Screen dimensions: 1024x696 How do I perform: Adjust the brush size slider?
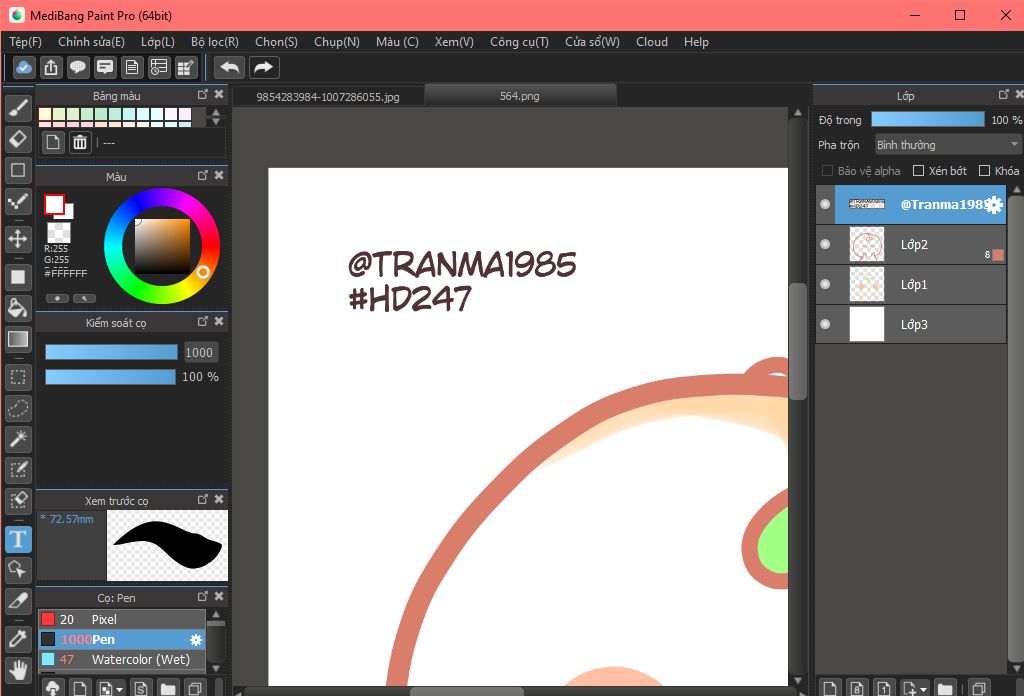[x=111, y=353]
